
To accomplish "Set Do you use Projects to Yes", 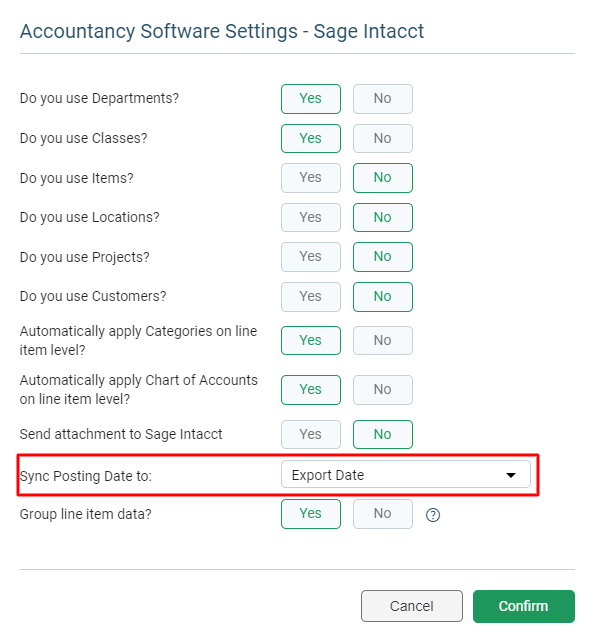I will [311, 257].
